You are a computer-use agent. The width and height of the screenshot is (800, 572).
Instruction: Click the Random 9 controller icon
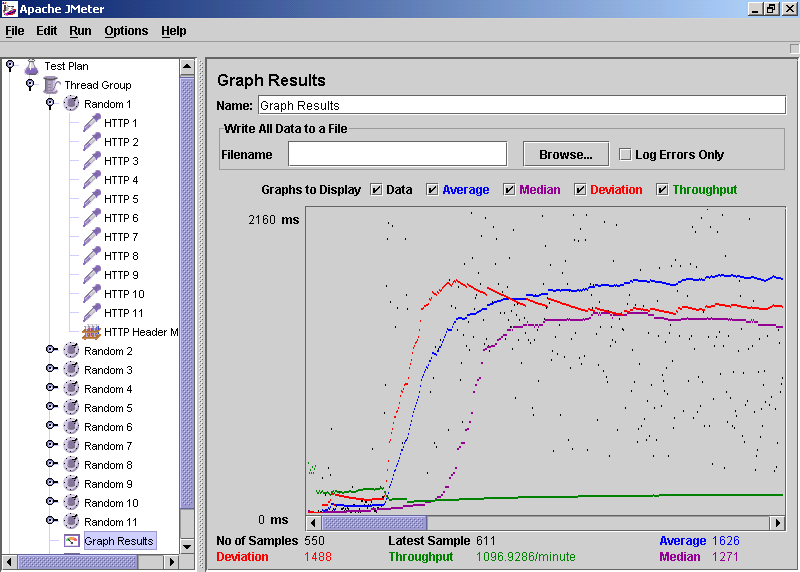point(71,484)
